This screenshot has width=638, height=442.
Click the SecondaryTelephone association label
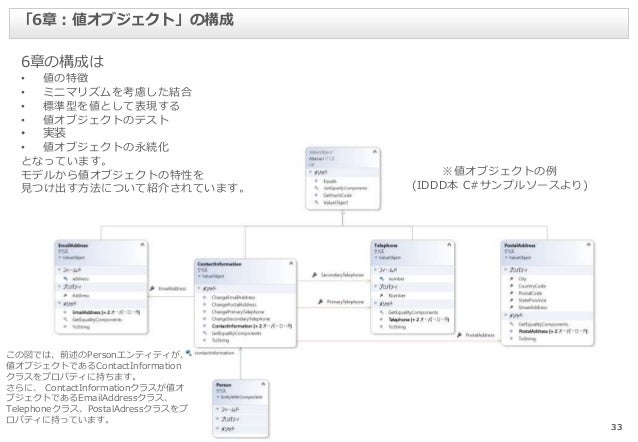coord(342,275)
